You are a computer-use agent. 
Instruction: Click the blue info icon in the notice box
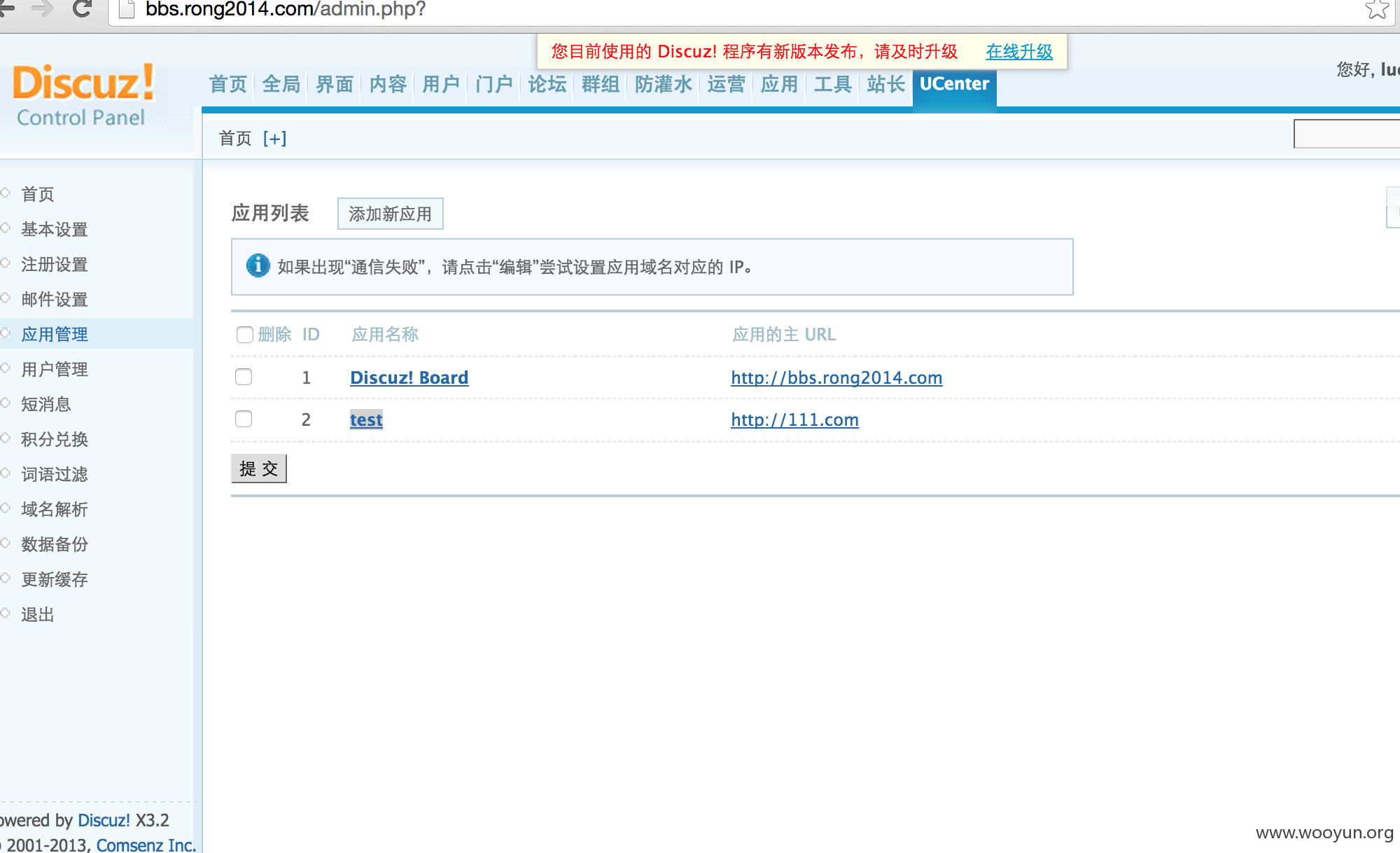pos(258,265)
